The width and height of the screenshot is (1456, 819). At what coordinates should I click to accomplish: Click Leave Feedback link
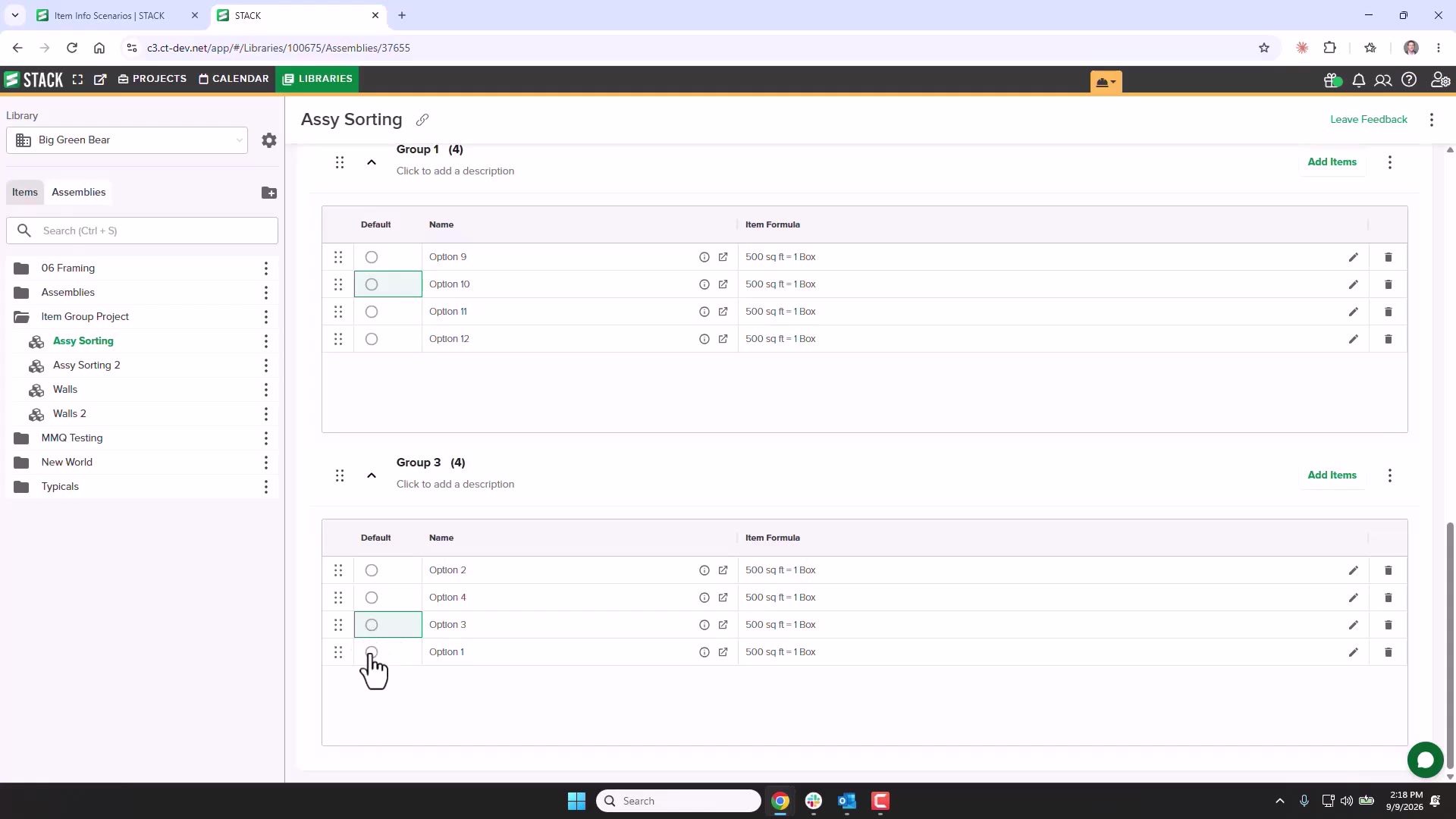click(1368, 119)
